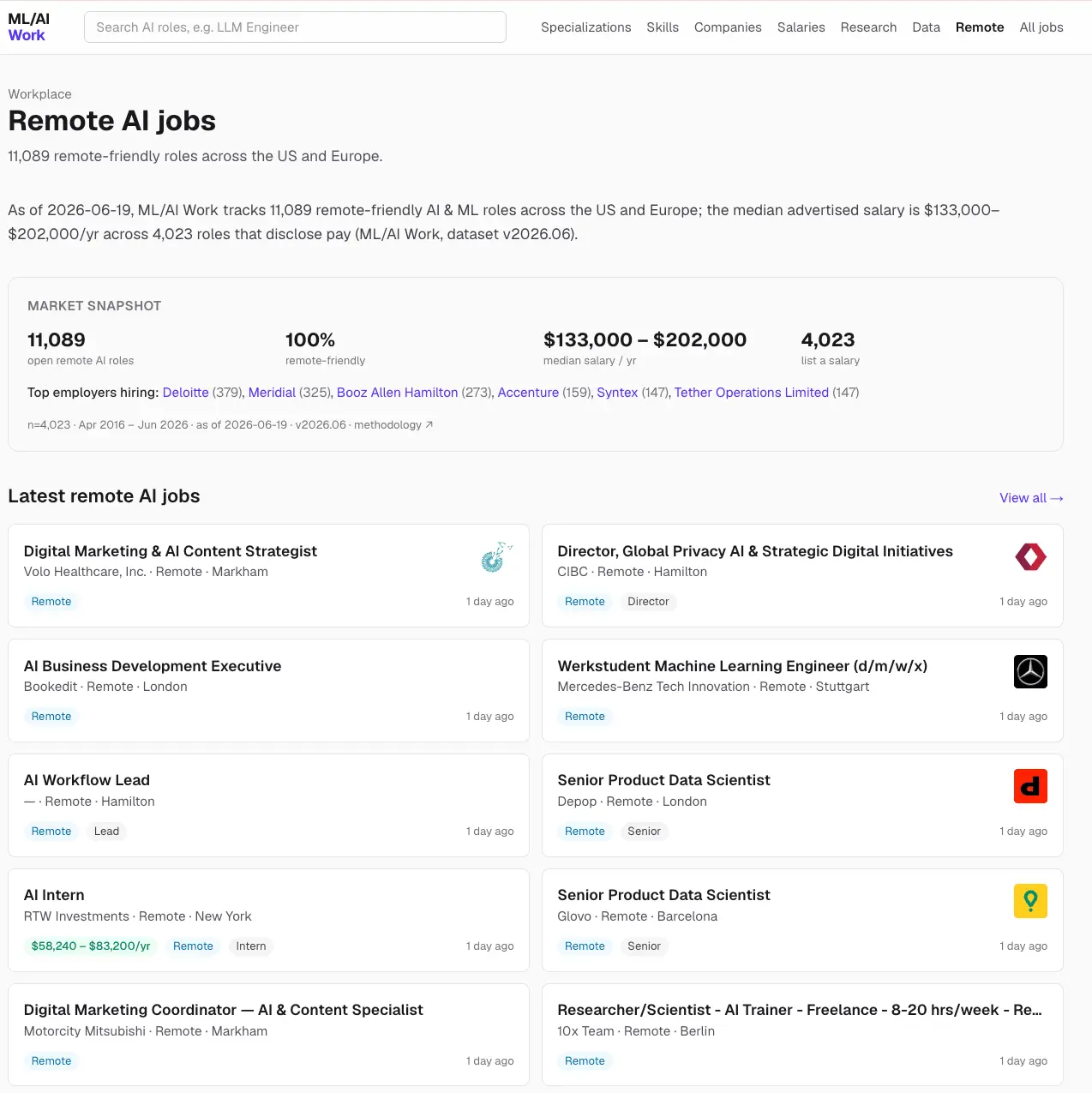Click Senior tag on Glovo card
This screenshot has height=1093, width=1092.
[644, 946]
